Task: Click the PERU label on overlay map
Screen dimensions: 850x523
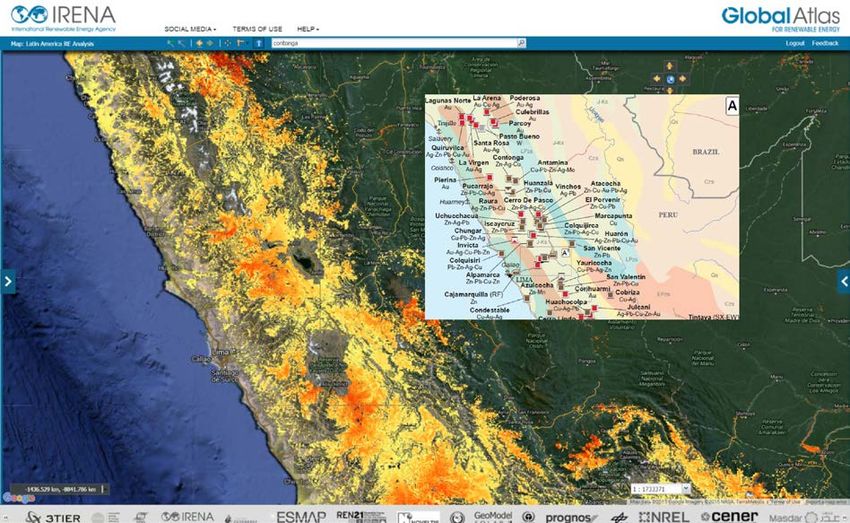Action: (x=668, y=215)
